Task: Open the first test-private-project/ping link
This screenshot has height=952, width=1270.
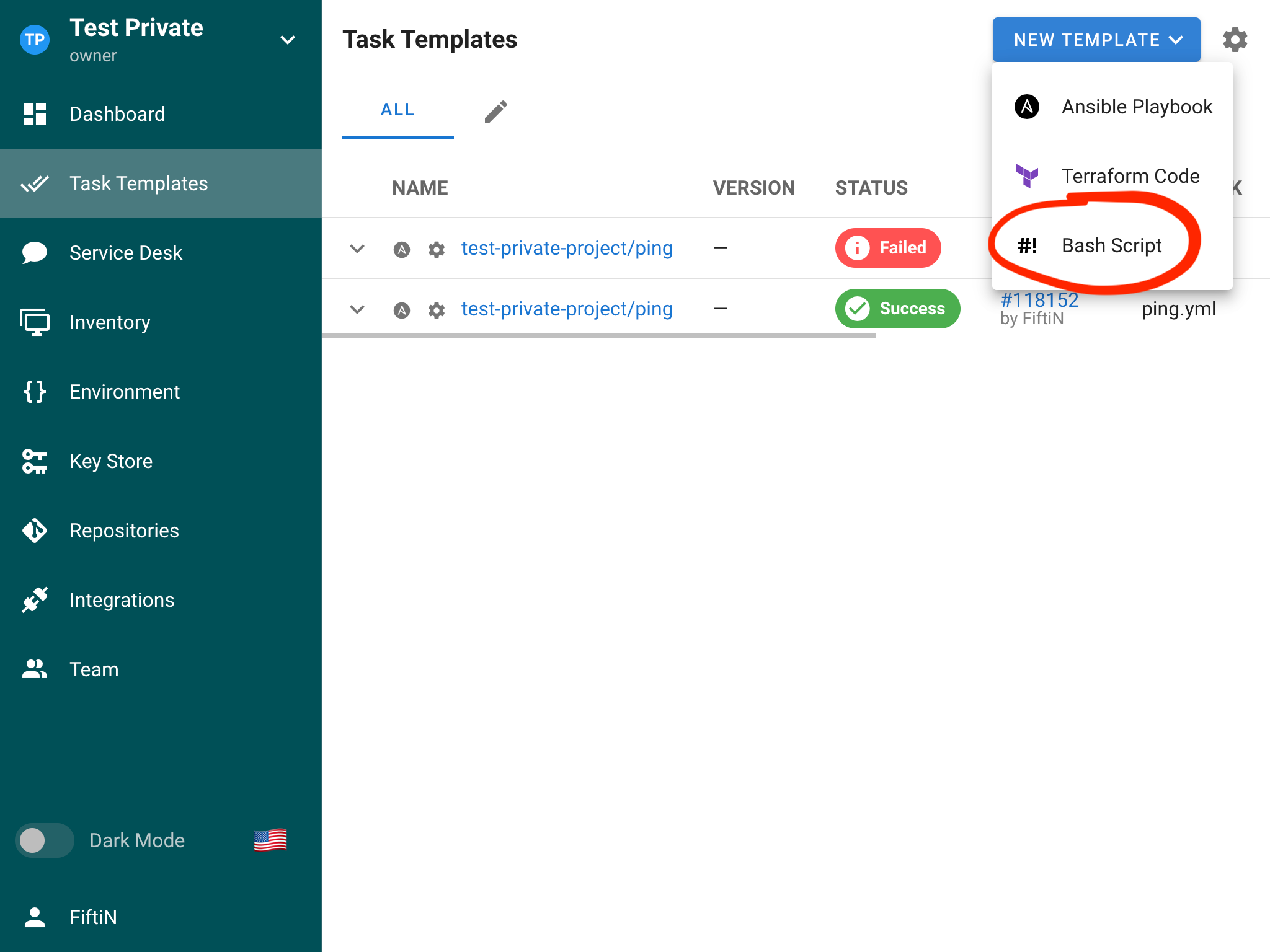Action: click(x=566, y=249)
